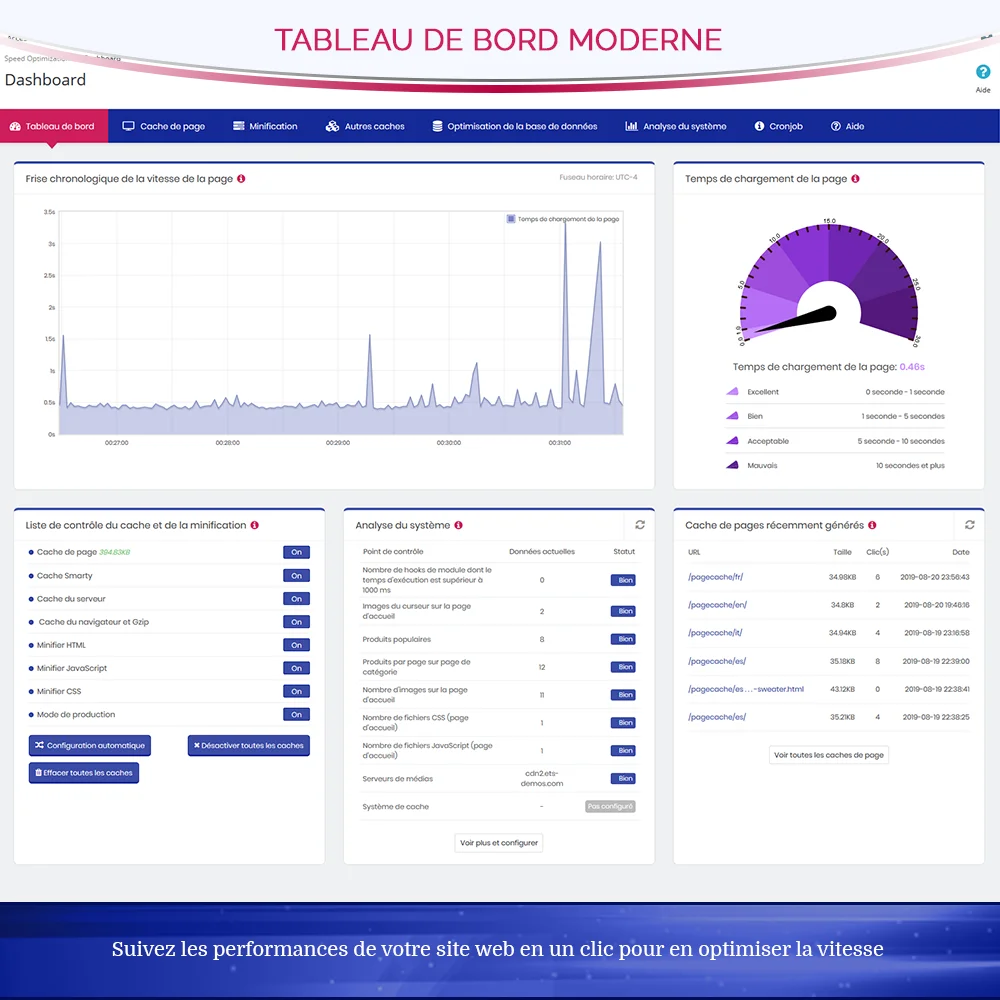Screen dimensions: 1000x1000
Task: Open the Aide help icon at top right
Action: (983, 73)
